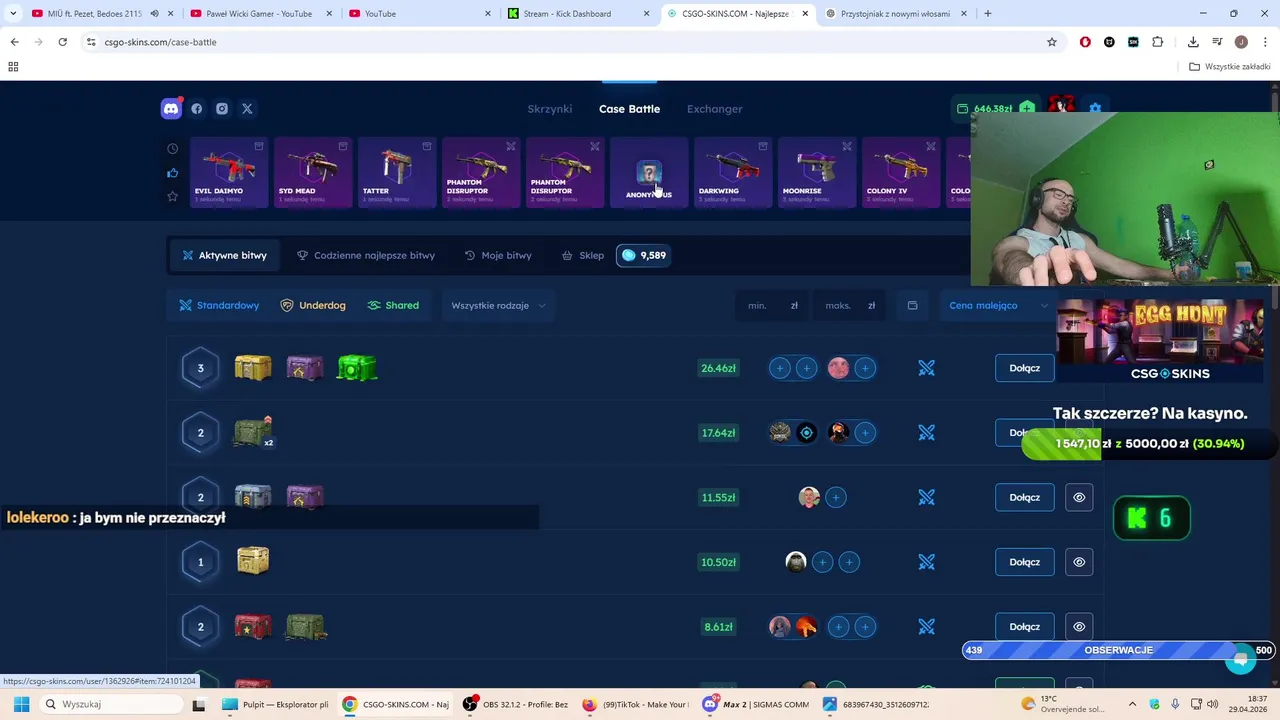Image resolution: width=1280 pixels, height=720 pixels.
Task: Join the 26.46zł battle with Dołącz
Action: coord(1025,368)
